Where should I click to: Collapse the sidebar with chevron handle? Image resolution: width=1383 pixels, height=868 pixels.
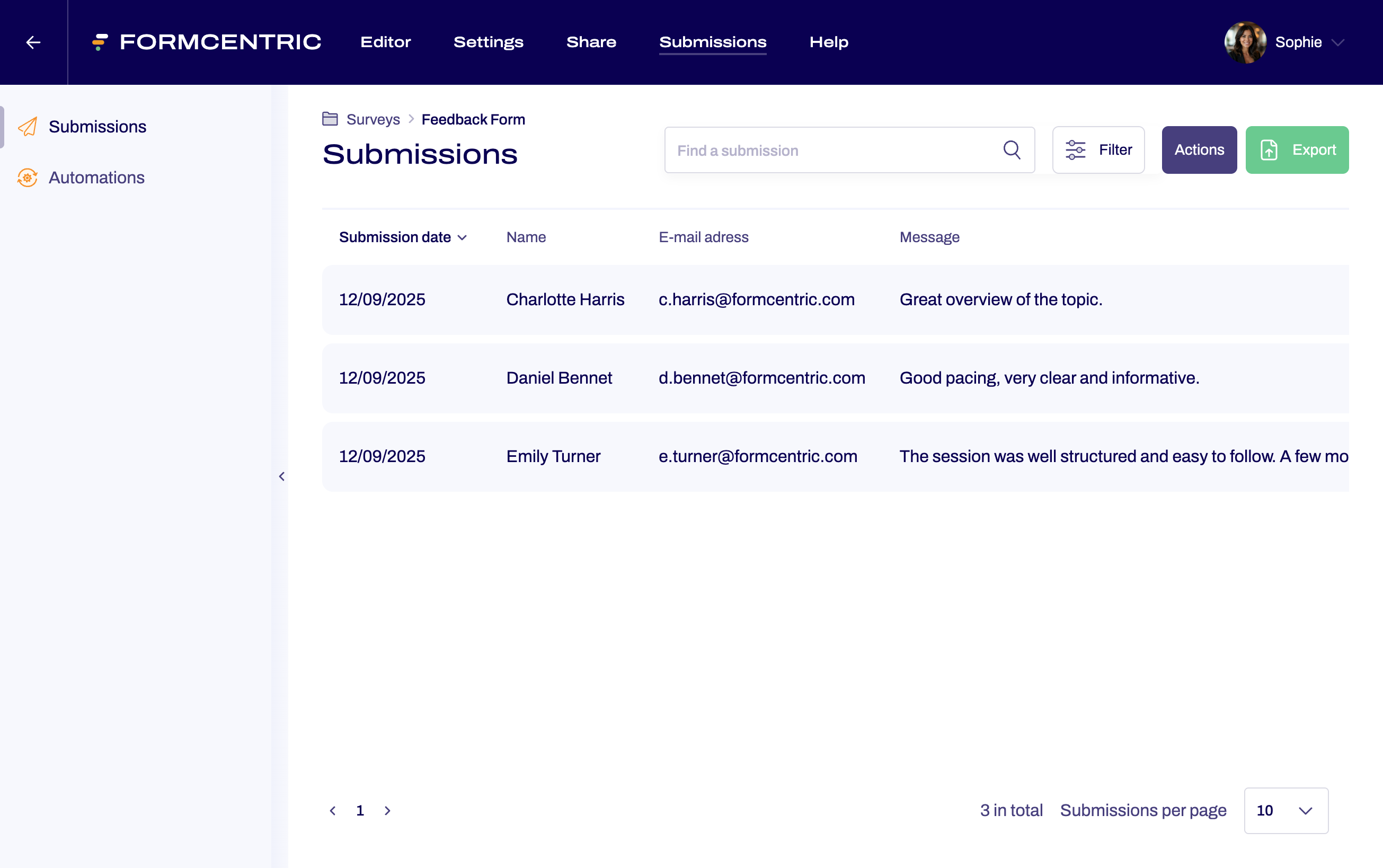[x=282, y=476]
